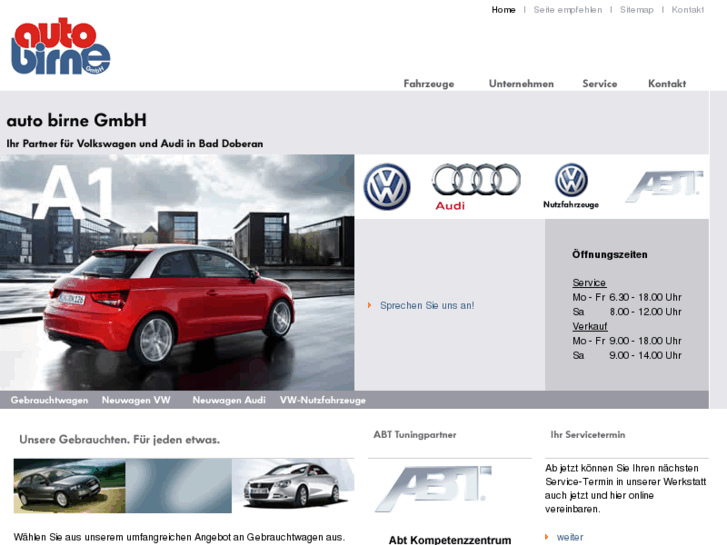Open the Unternehmen menu

[x=521, y=84]
